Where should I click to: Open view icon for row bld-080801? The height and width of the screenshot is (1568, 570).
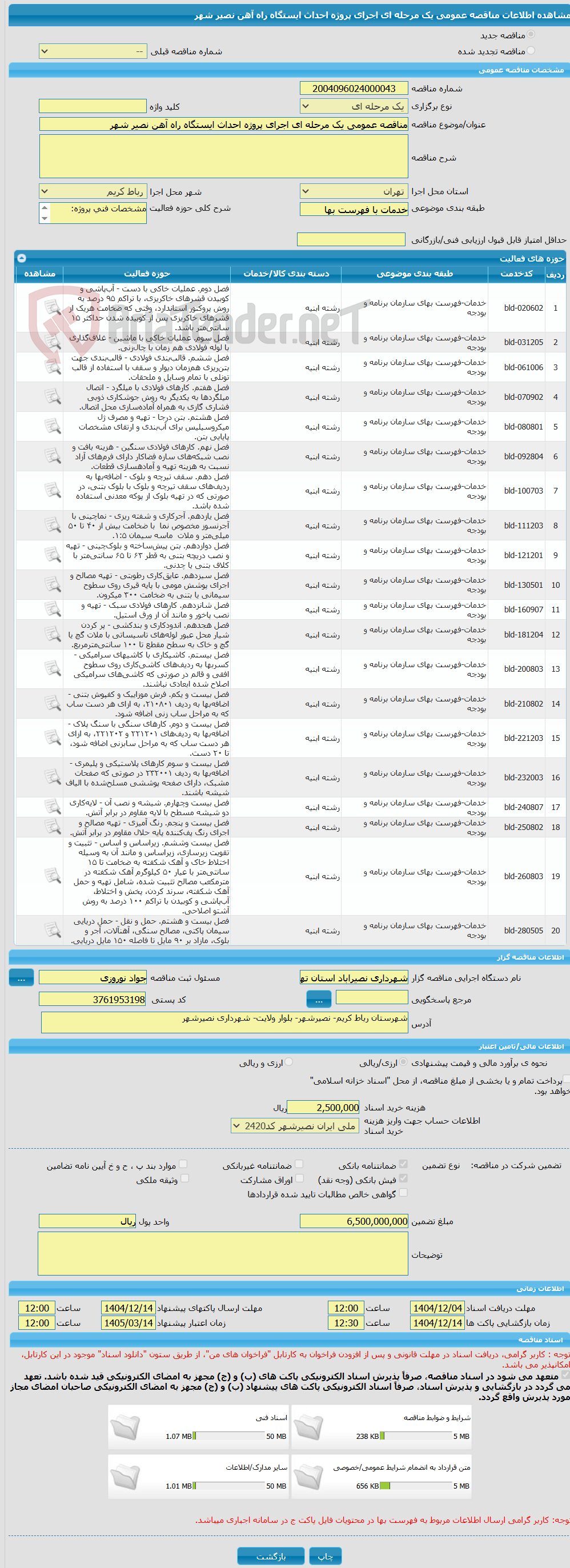[53, 427]
